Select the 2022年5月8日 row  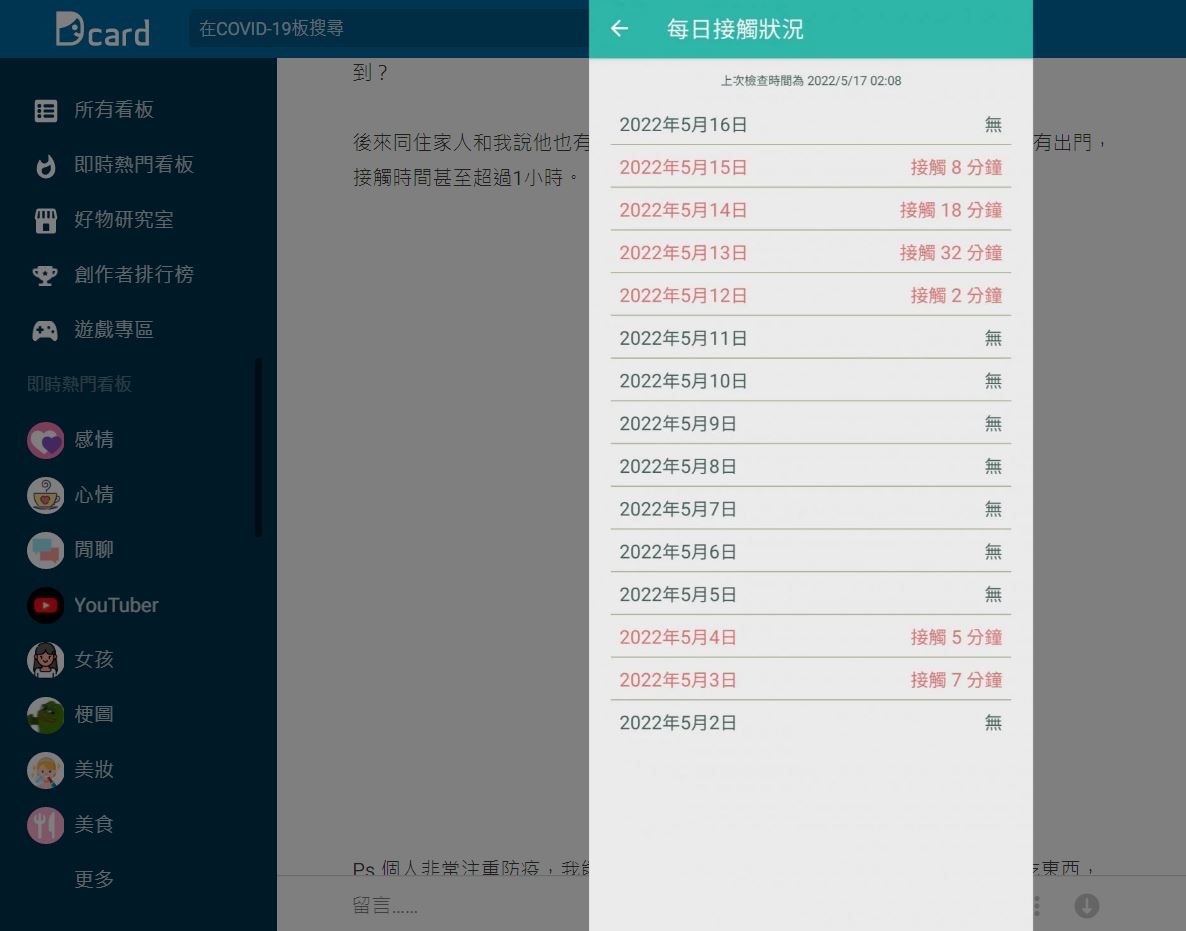coord(811,466)
